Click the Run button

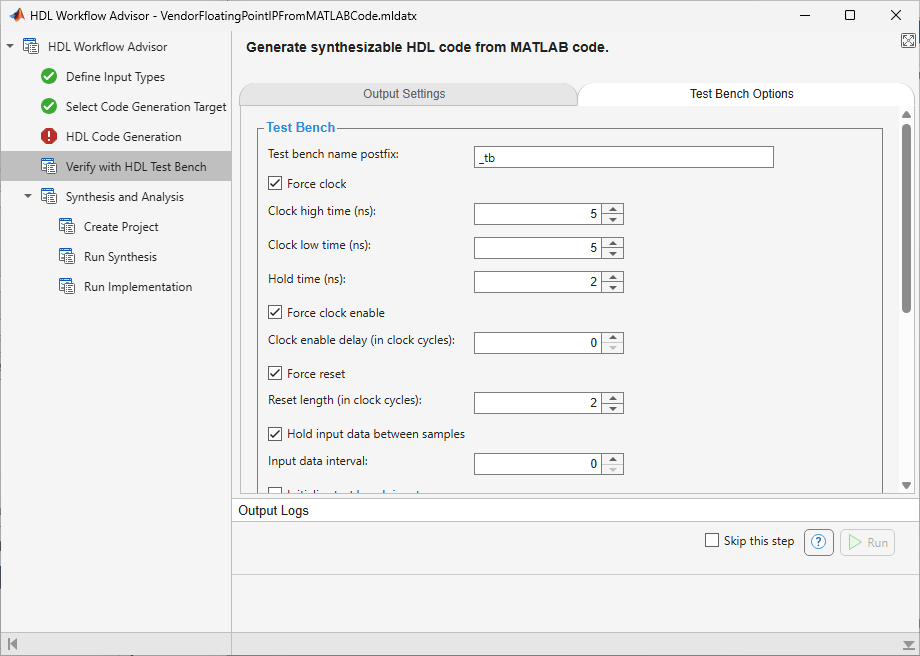(x=867, y=542)
